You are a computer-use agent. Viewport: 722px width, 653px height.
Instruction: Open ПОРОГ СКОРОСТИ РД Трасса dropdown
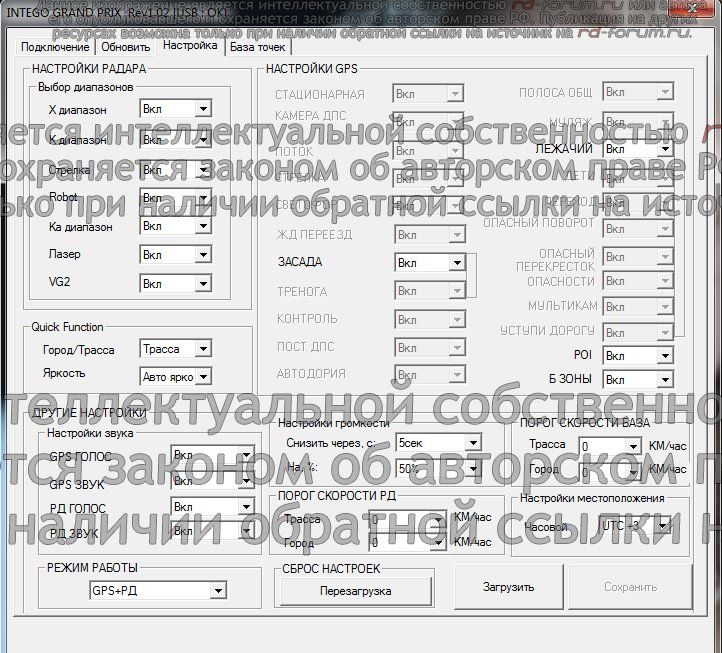tap(407, 519)
